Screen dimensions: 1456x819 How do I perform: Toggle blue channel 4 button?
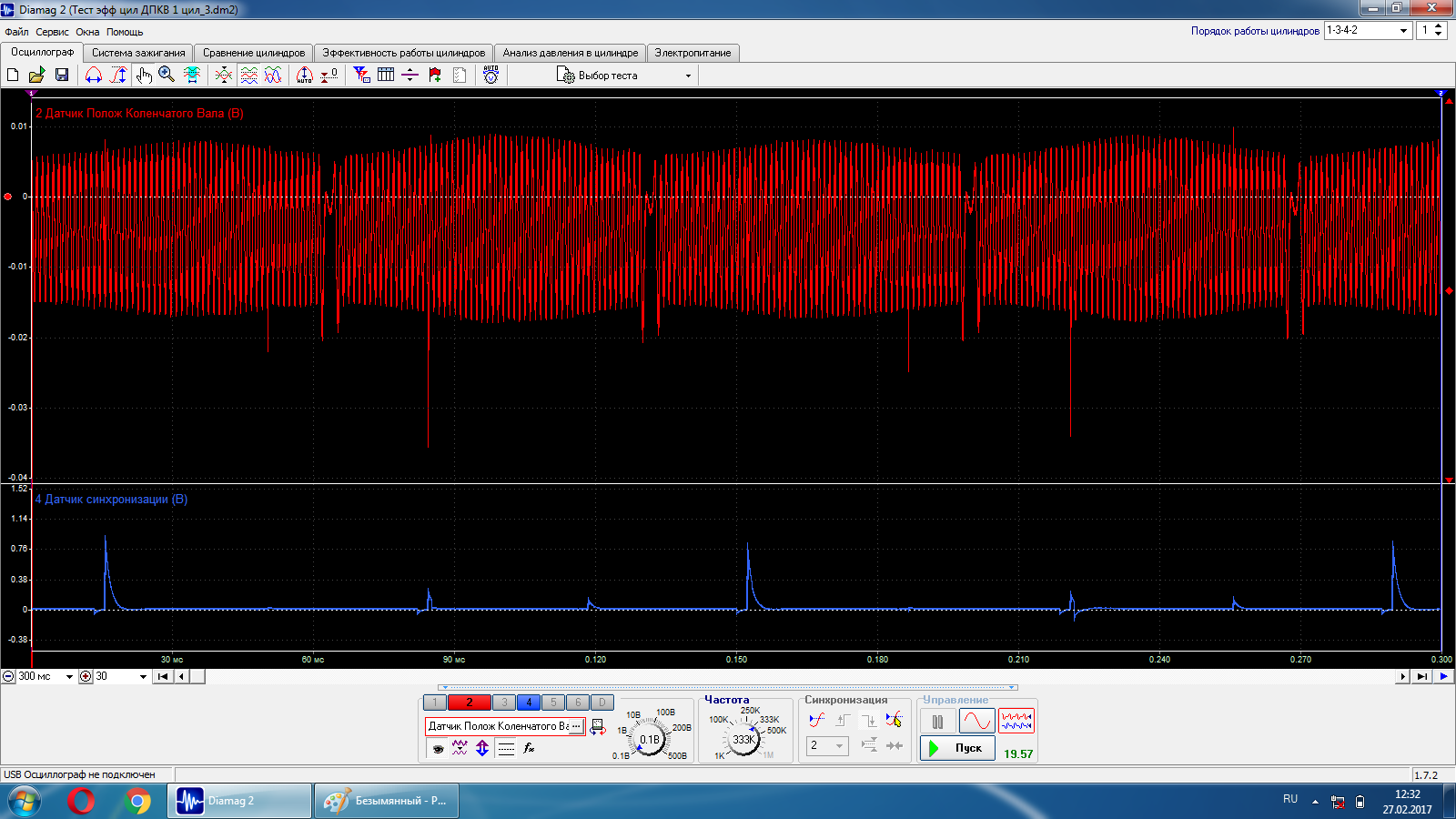point(529,703)
